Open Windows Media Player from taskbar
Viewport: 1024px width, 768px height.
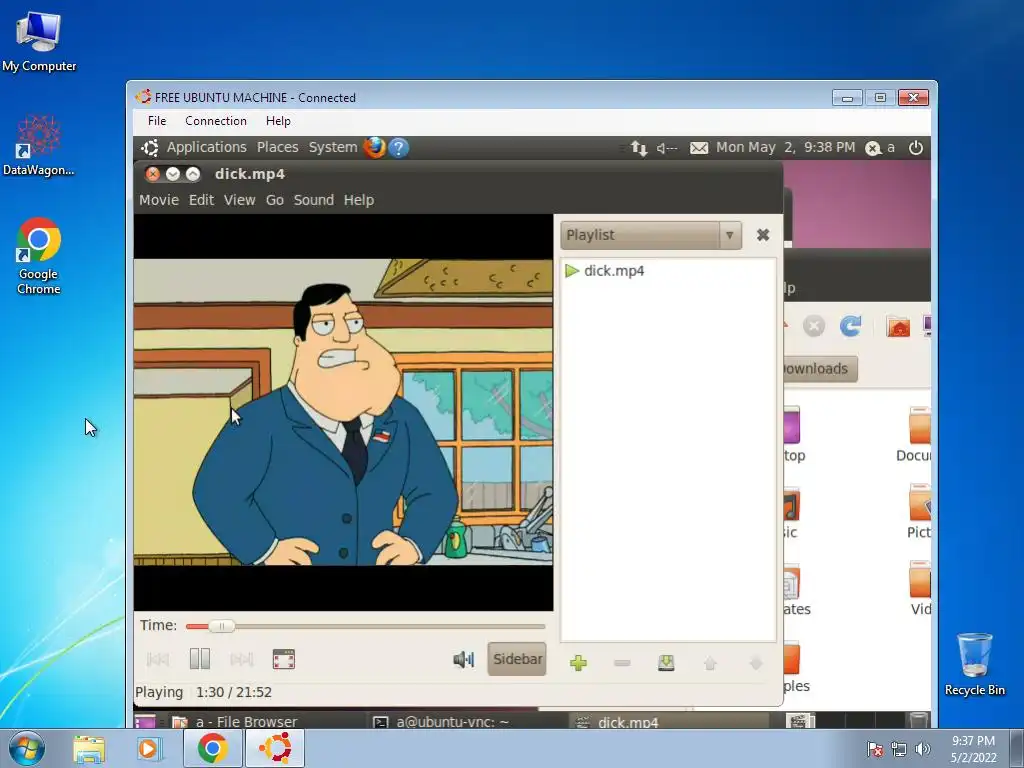(149, 748)
